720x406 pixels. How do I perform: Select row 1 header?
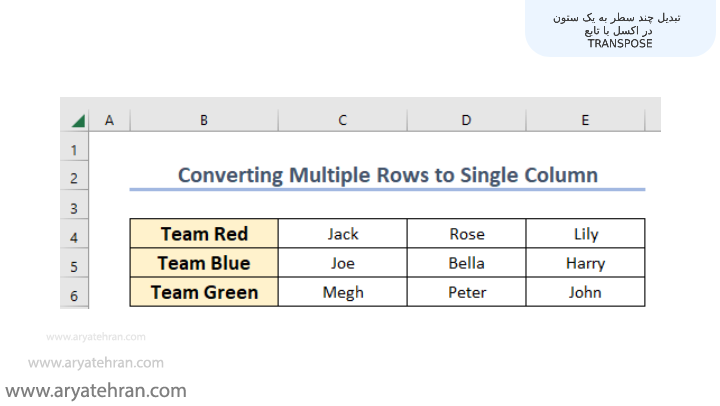(x=74, y=150)
